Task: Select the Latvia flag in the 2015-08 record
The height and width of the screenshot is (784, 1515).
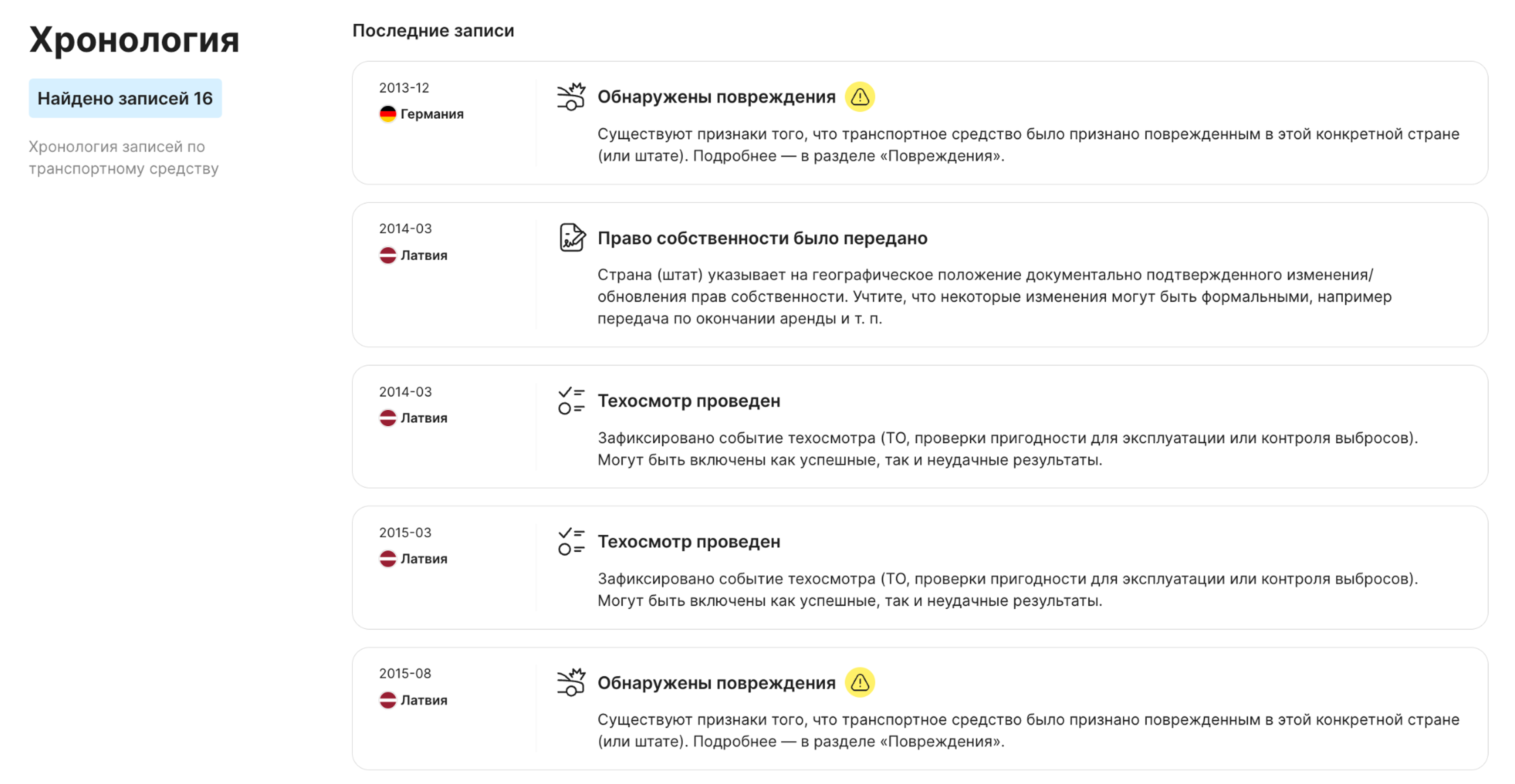Action: 387,700
